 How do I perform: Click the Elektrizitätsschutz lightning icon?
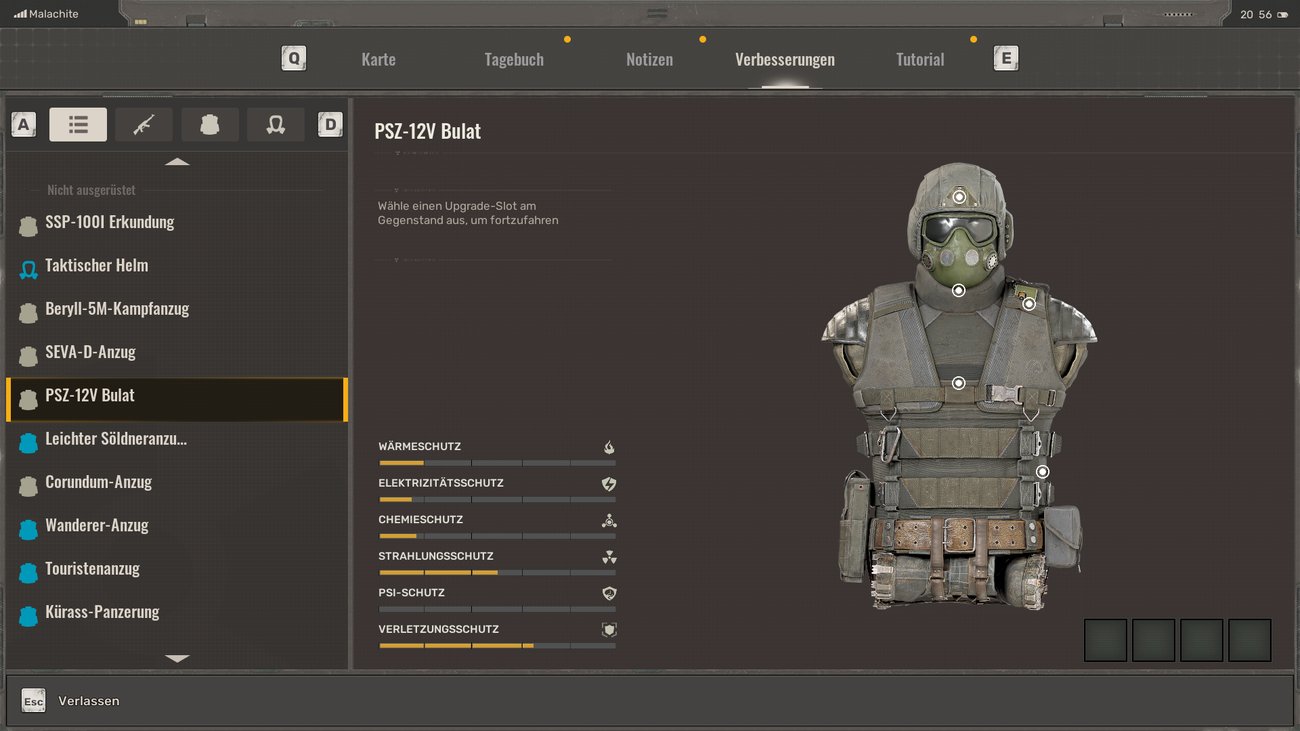pos(609,484)
